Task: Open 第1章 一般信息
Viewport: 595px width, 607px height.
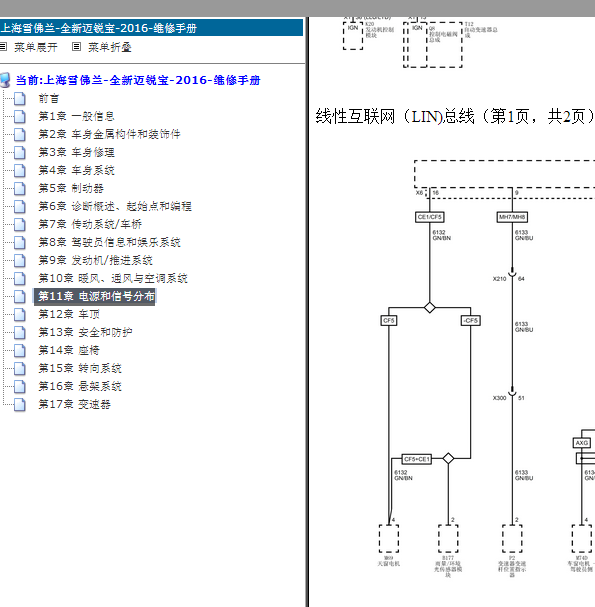Action: pyautogui.click(x=76, y=116)
